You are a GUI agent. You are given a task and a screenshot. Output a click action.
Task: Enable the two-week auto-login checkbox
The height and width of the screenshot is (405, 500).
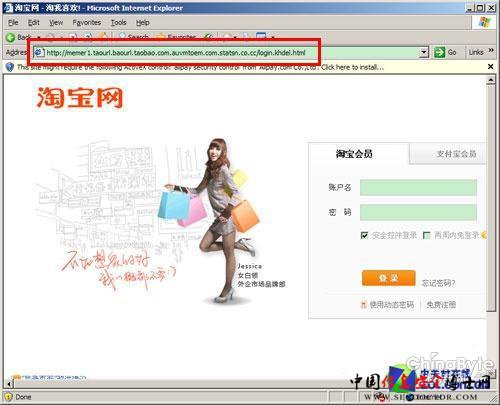coord(427,236)
